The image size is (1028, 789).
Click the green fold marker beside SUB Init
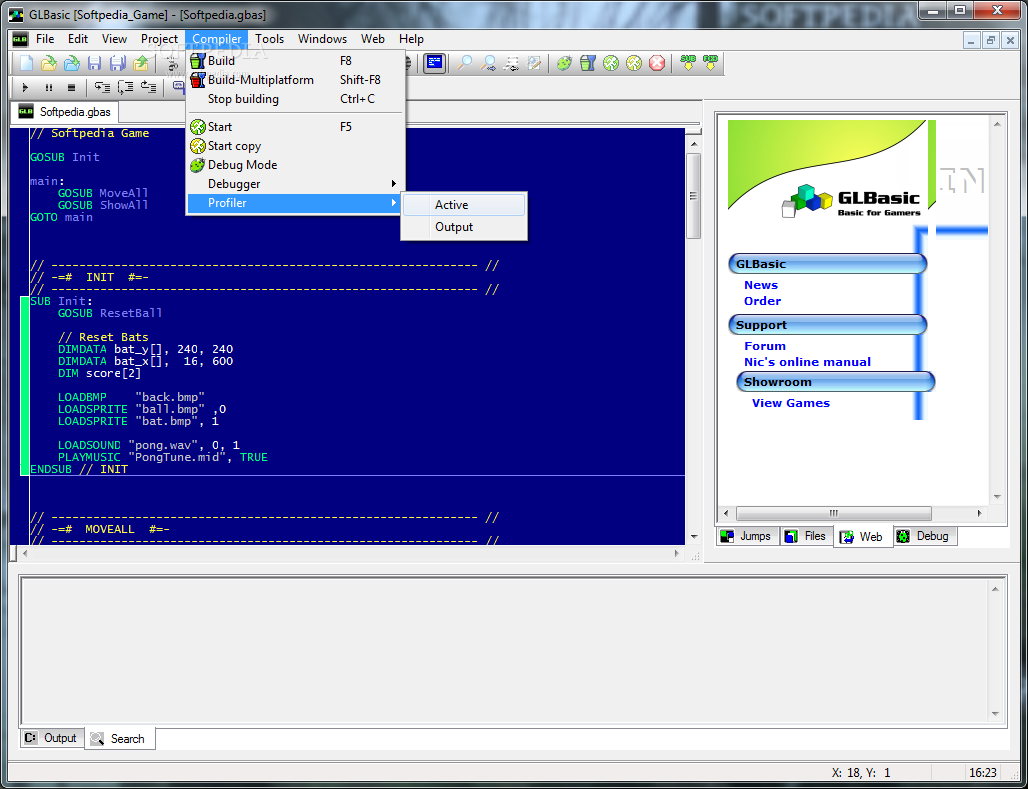[x=25, y=386]
